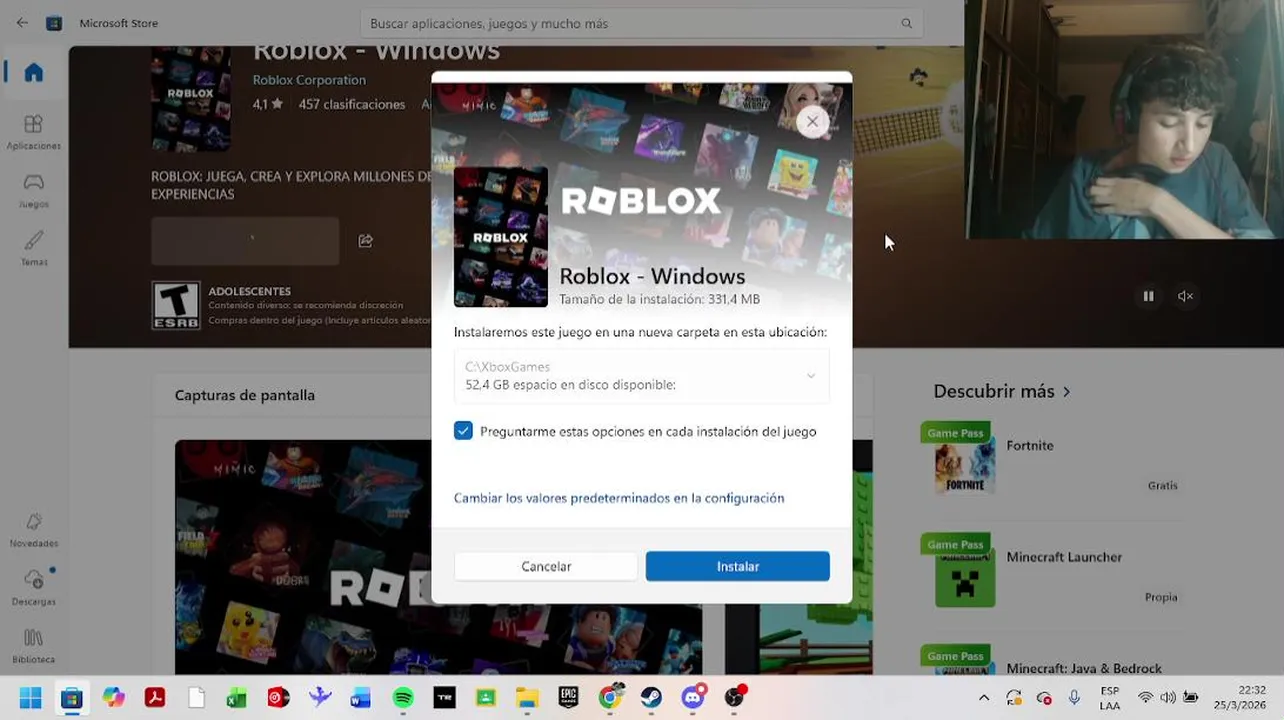Open Discord from the taskbar
The width and height of the screenshot is (1284, 720).
[693, 697]
